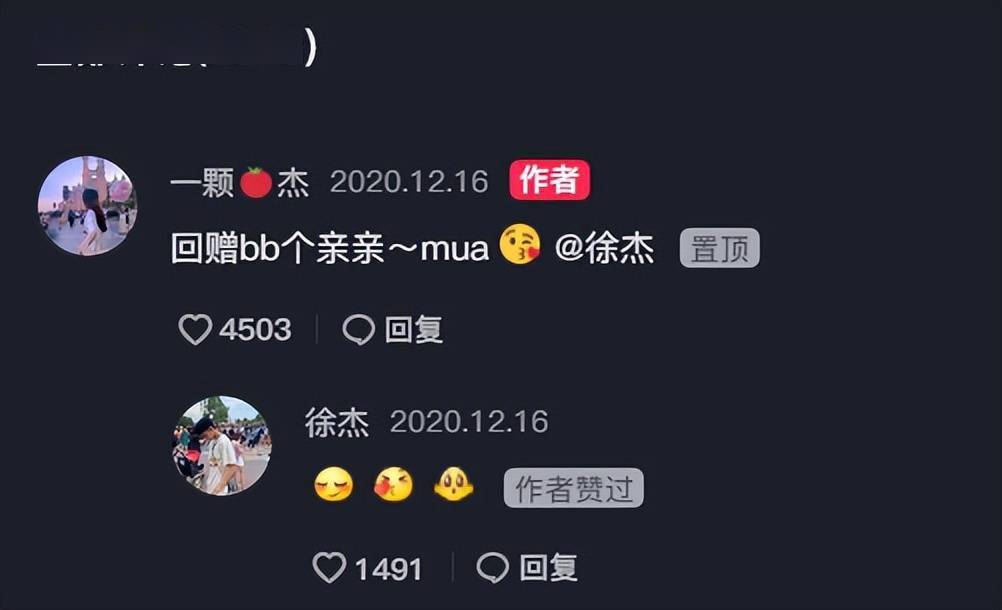The image size is (1002, 610).
Task: Open 徐杰's profile avatar
Action: (x=222, y=445)
